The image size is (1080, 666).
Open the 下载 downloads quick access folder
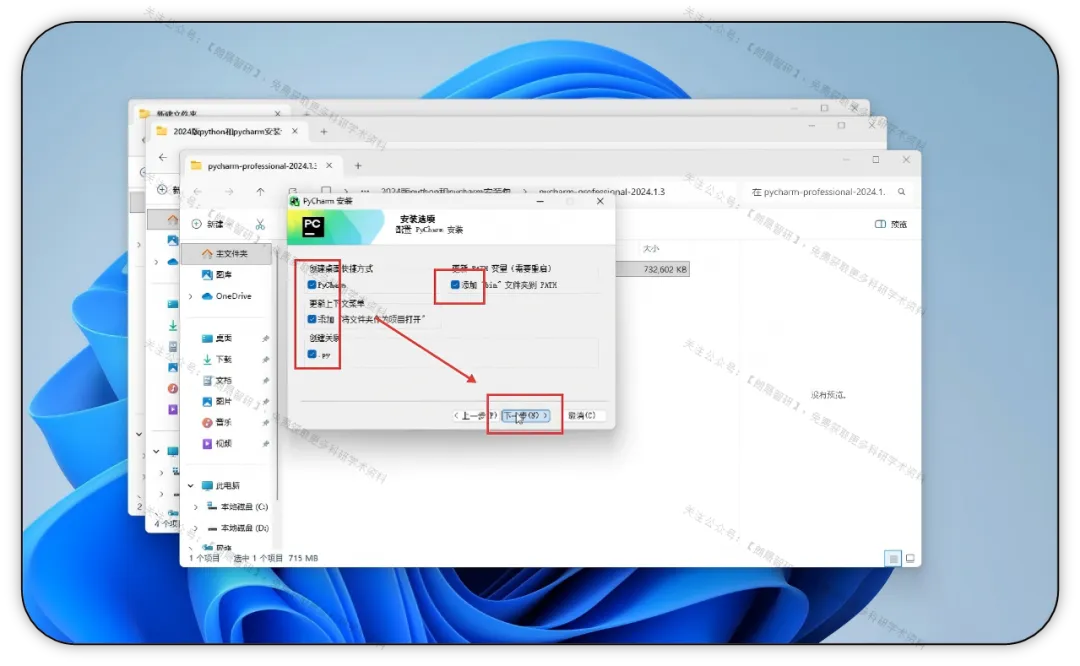(217, 359)
